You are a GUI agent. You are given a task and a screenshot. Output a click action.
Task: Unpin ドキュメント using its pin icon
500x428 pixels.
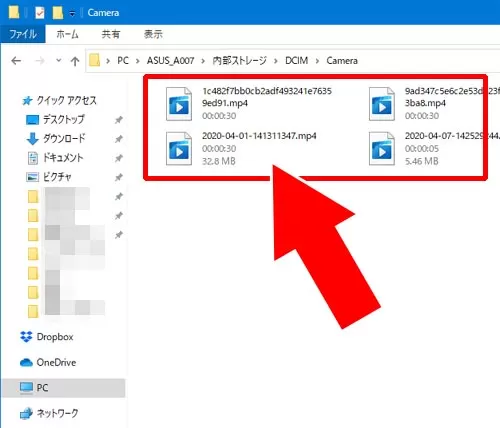tap(119, 158)
